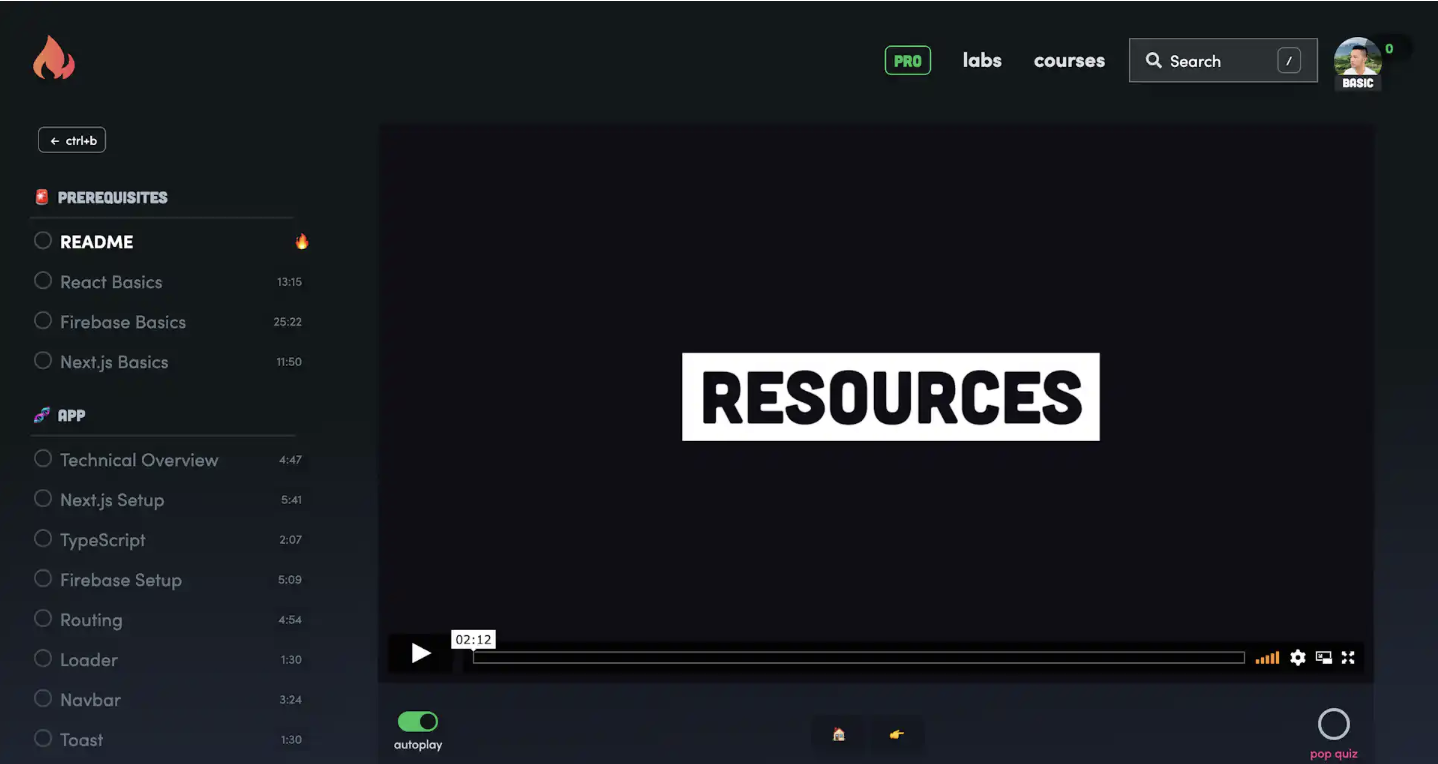Click into the Search field
The width and height of the screenshot is (1438, 764).
[1223, 60]
